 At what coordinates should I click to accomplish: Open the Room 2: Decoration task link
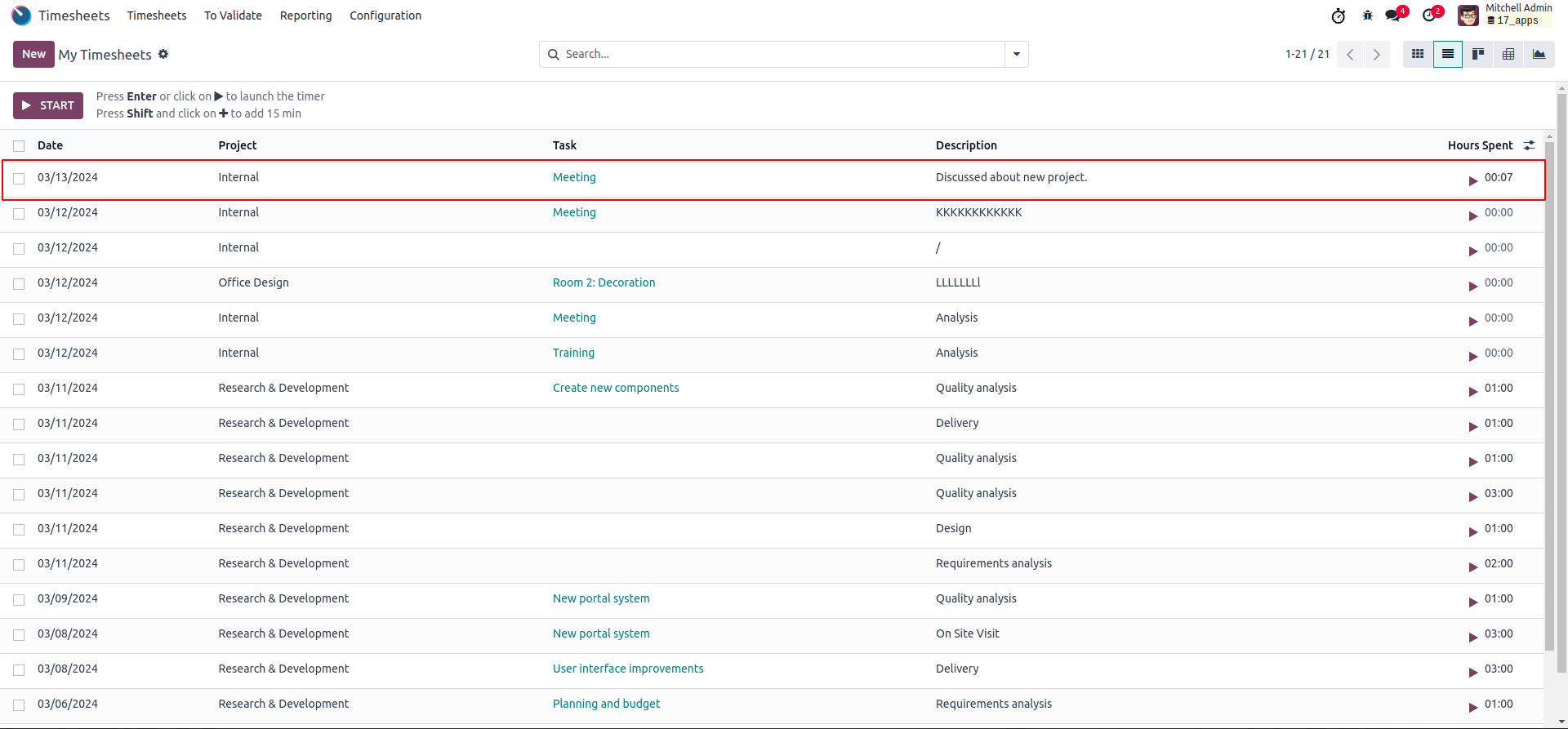point(604,282)
